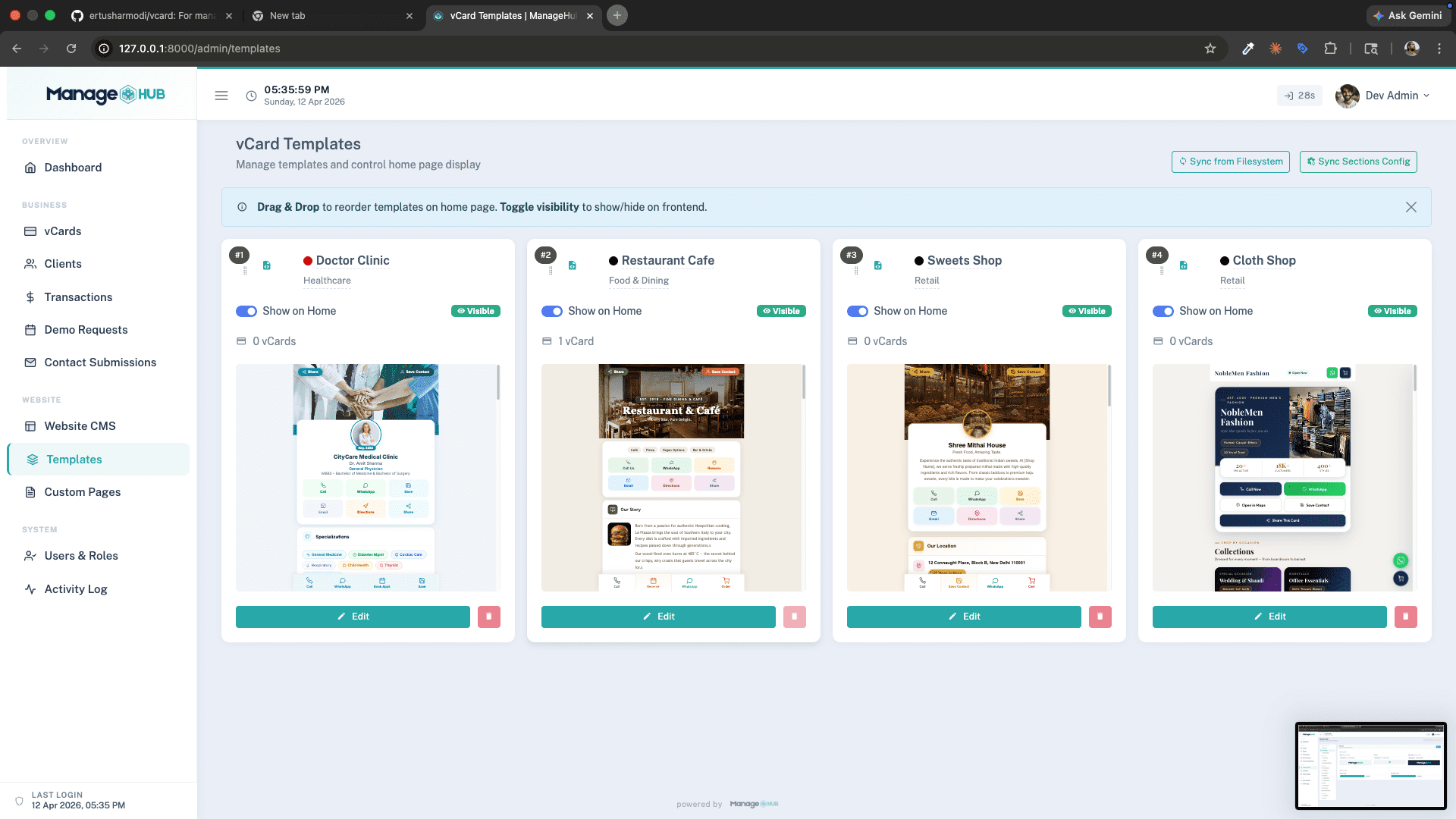Click the file icon on Sweets Shop card
The width and height of the screenshot is (1456, 819).
(878, 265)
